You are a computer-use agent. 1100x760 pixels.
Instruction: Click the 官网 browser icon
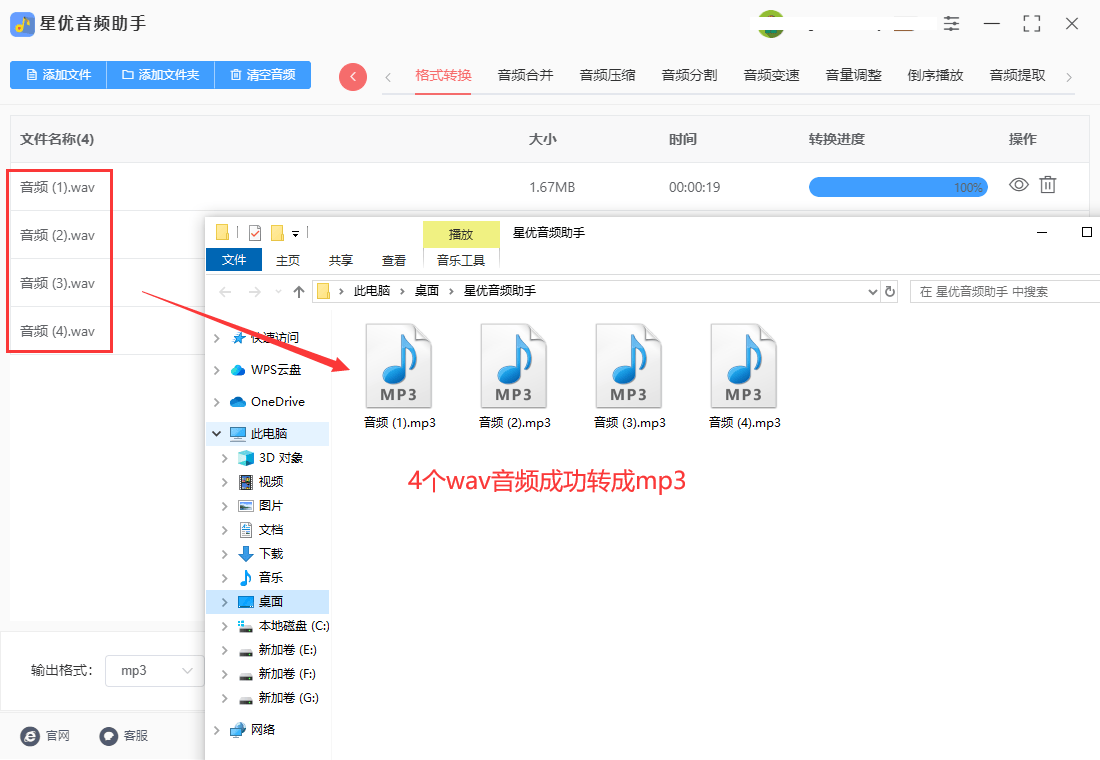coord(30,735)
